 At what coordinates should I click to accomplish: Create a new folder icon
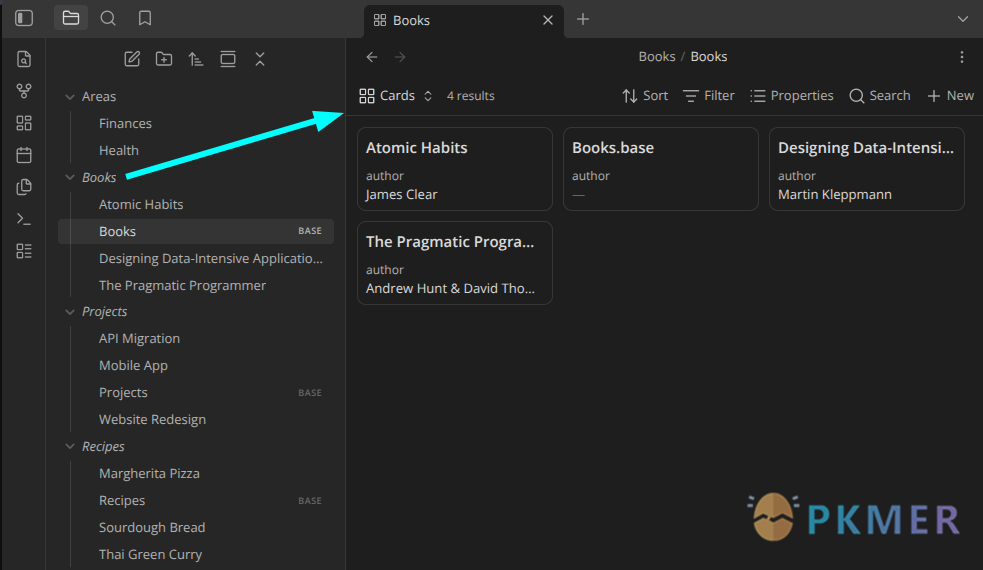tap(164, 59)
